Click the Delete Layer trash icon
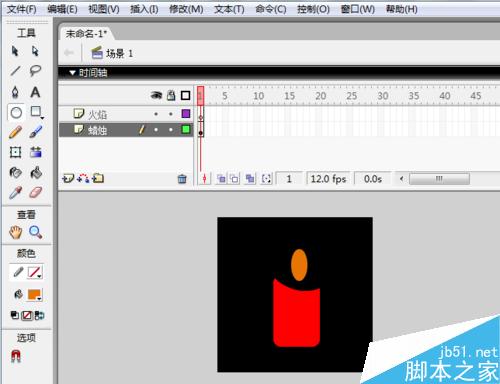Image resolution: width=500 pixels, height=384 pixels. click(182, 179)
